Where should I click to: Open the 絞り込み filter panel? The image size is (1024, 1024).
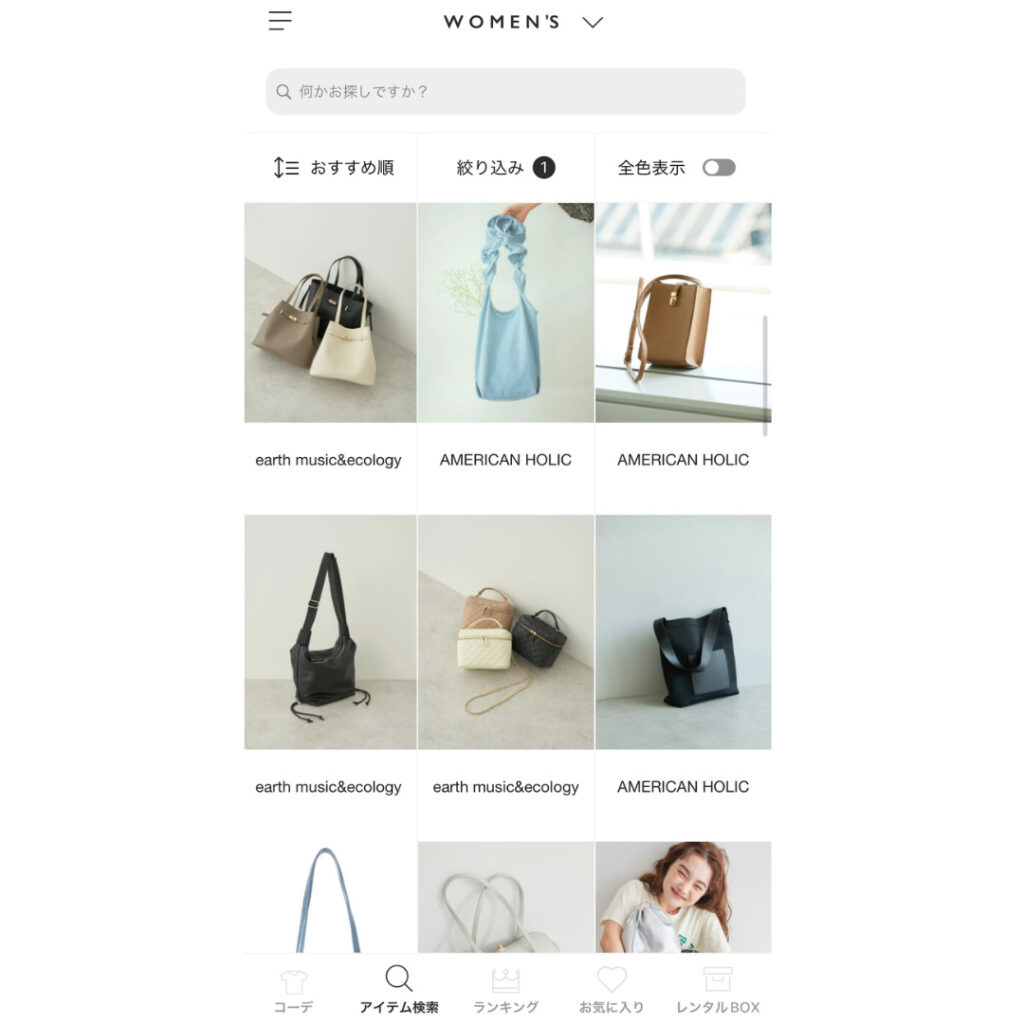(505, 168)
